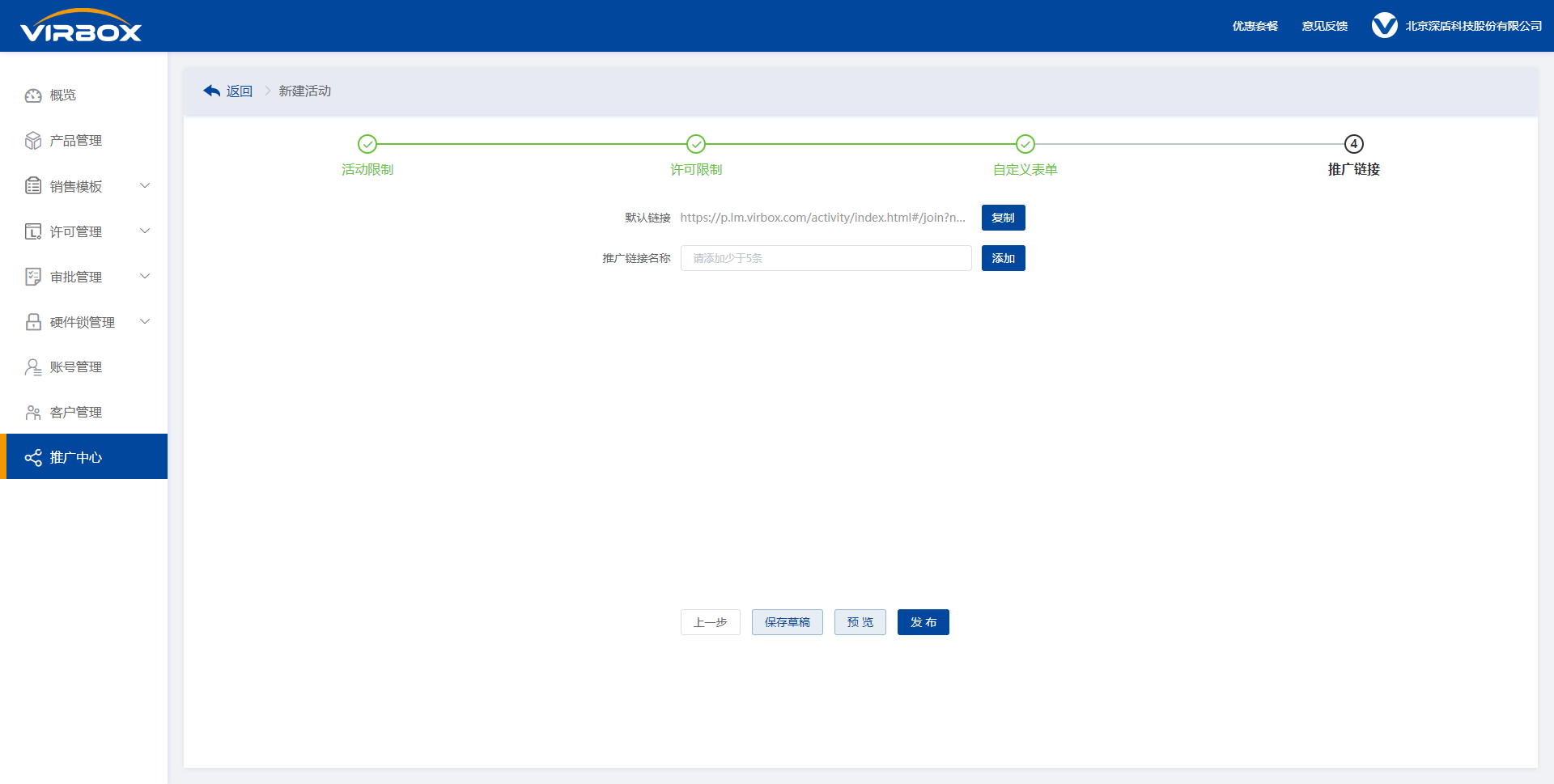Select 推广中心 in sidebar
The image size is (1554, 784).
84,456
